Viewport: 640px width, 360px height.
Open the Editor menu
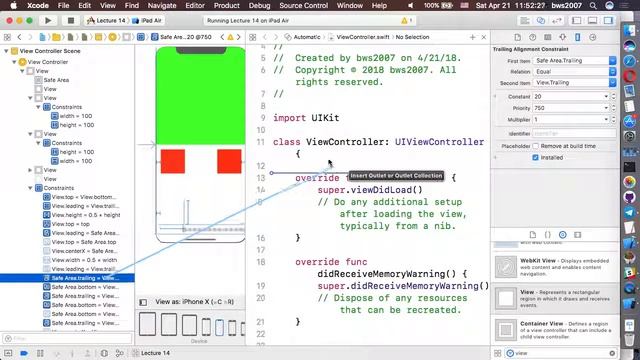[x=195, y=5]
